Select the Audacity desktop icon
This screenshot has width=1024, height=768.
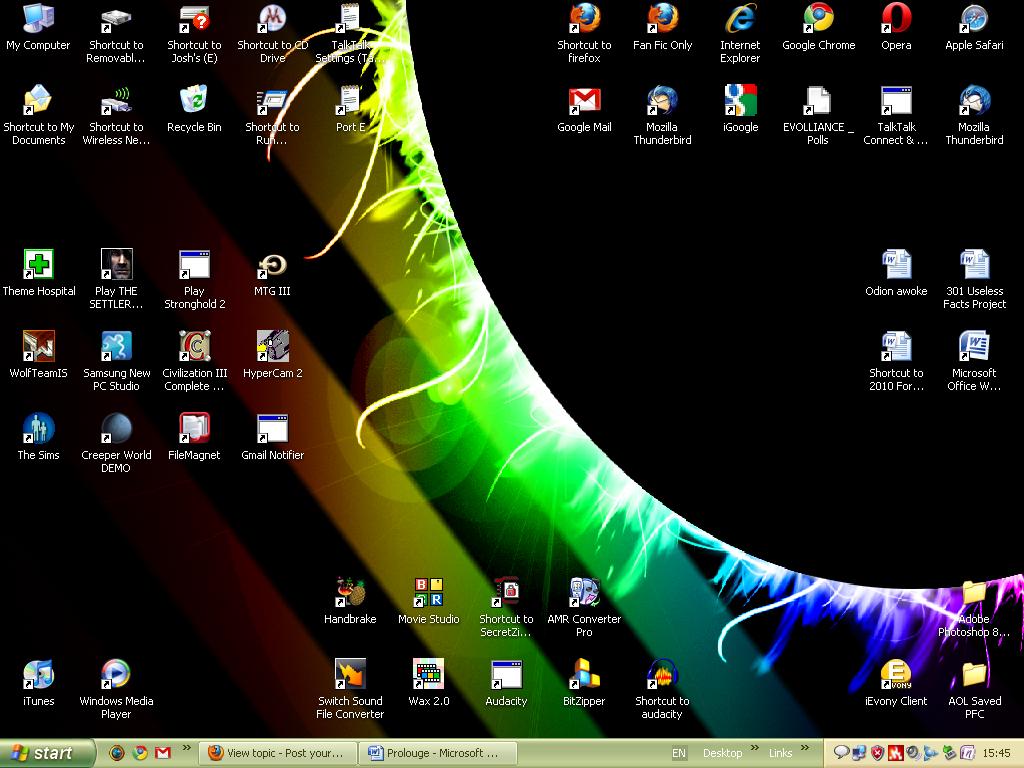point(506,675)
